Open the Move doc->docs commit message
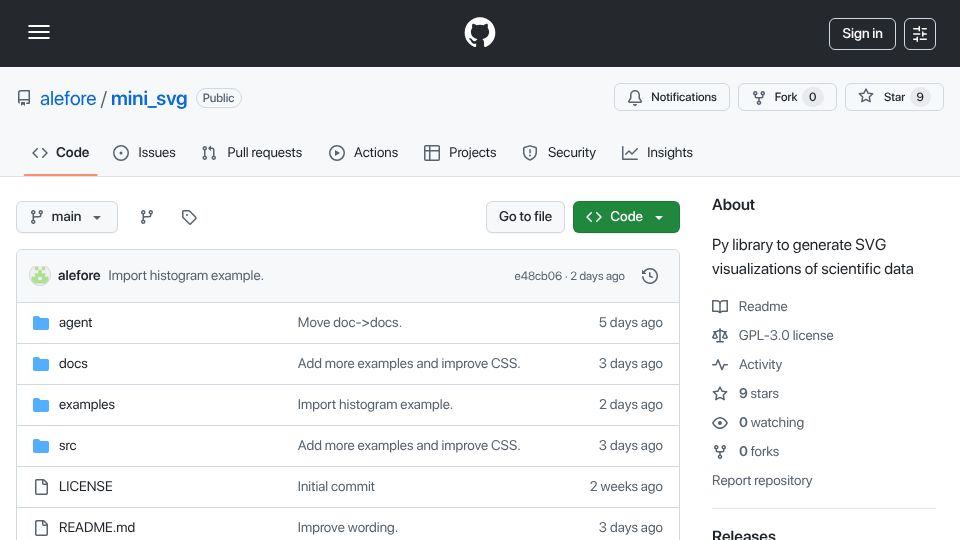The image size is (960, 540). (x=350, y=323)
